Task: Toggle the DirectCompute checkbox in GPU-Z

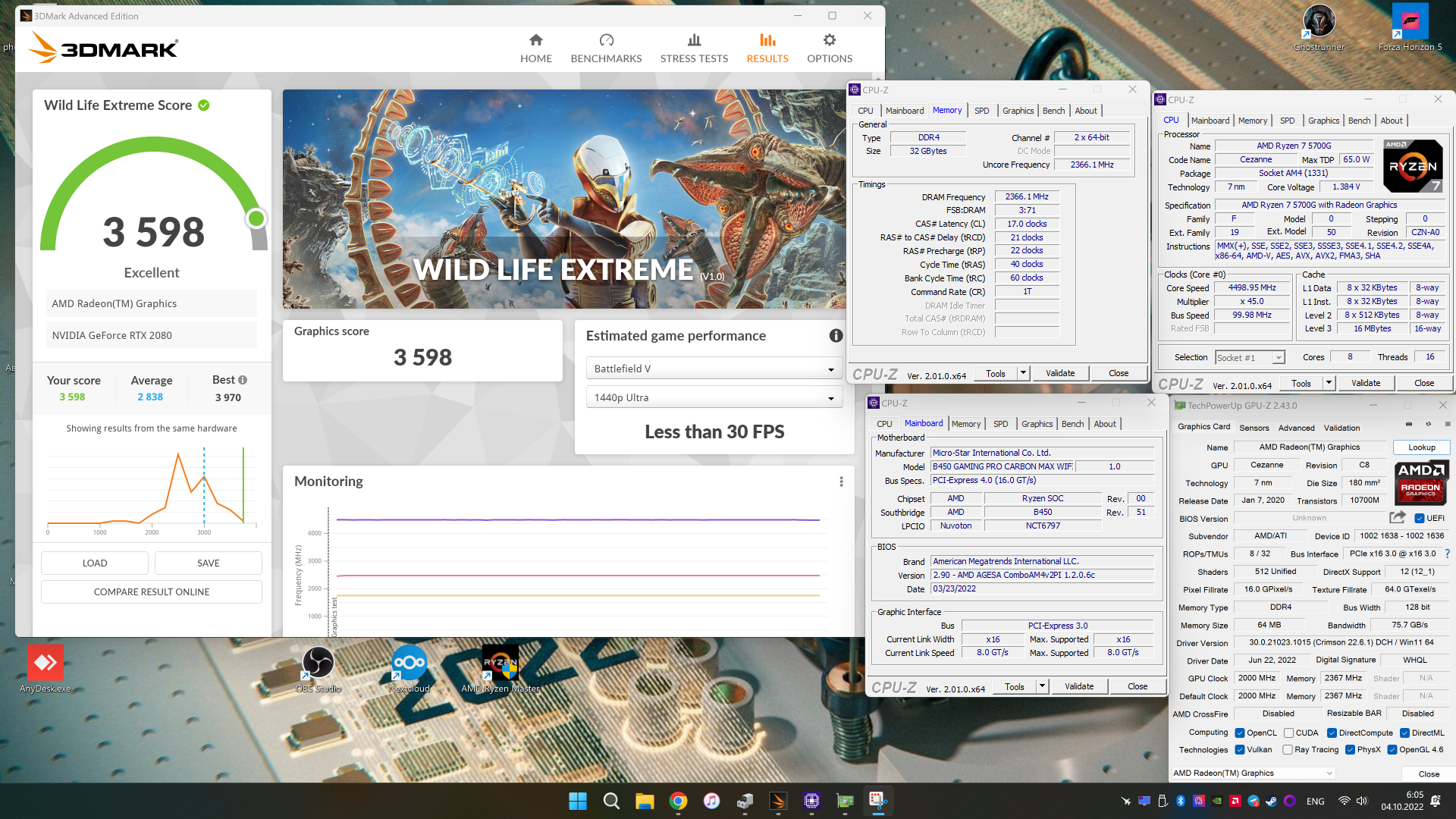Action: click(1332, 733)
